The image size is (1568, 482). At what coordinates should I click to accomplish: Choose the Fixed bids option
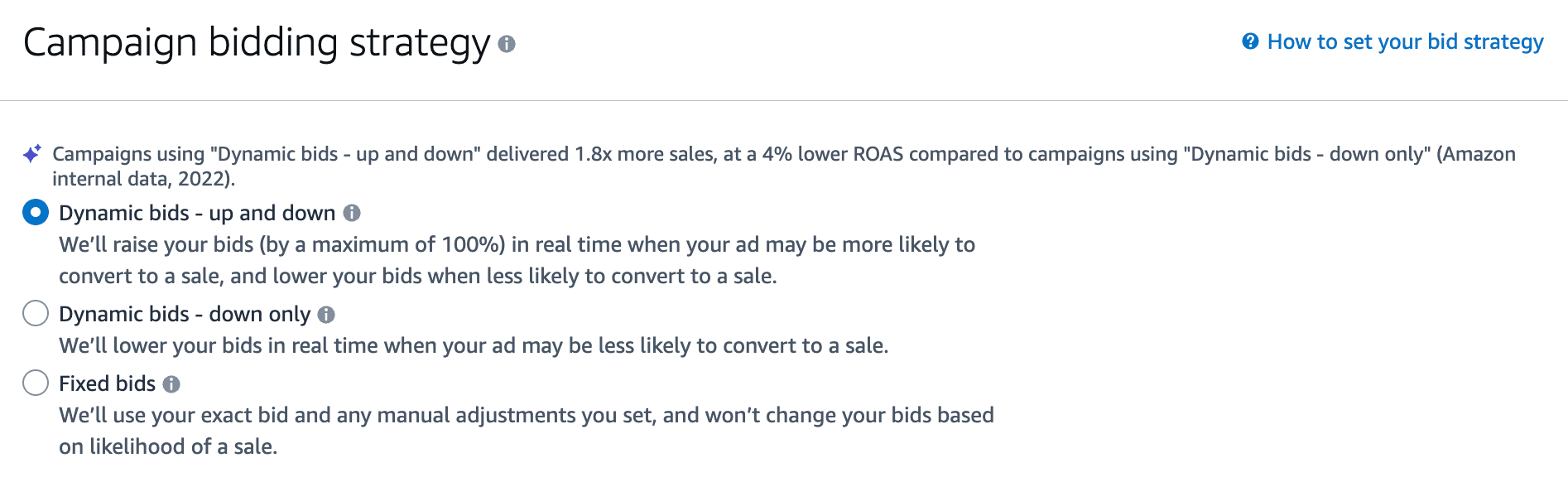35,383
